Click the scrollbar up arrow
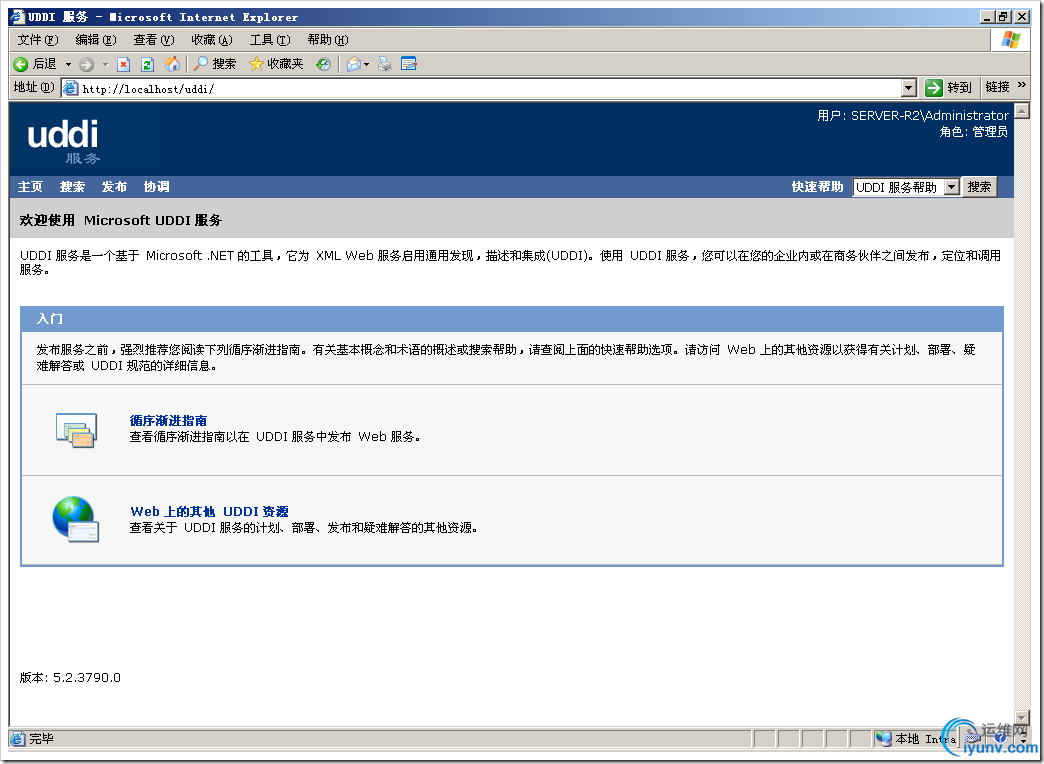Screen dimensions: 1044x764 pos(1022,111)
